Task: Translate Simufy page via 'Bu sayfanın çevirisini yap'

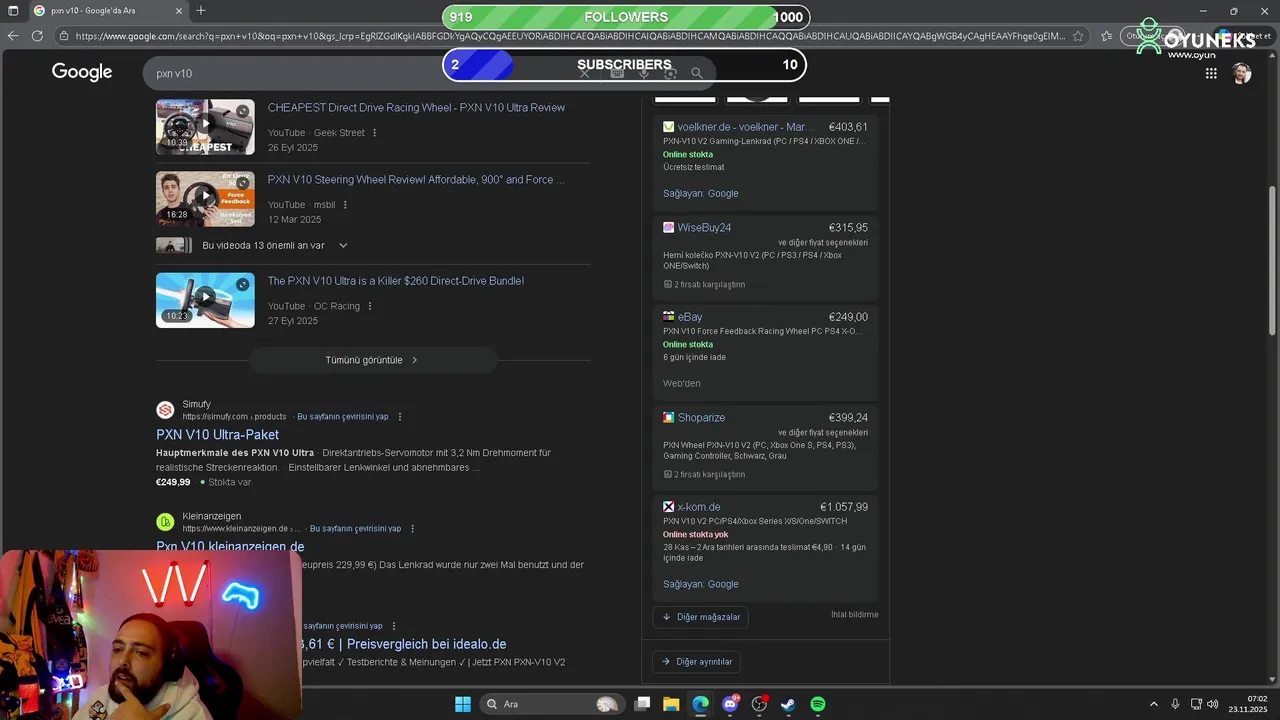Action: tap(343, 417)
